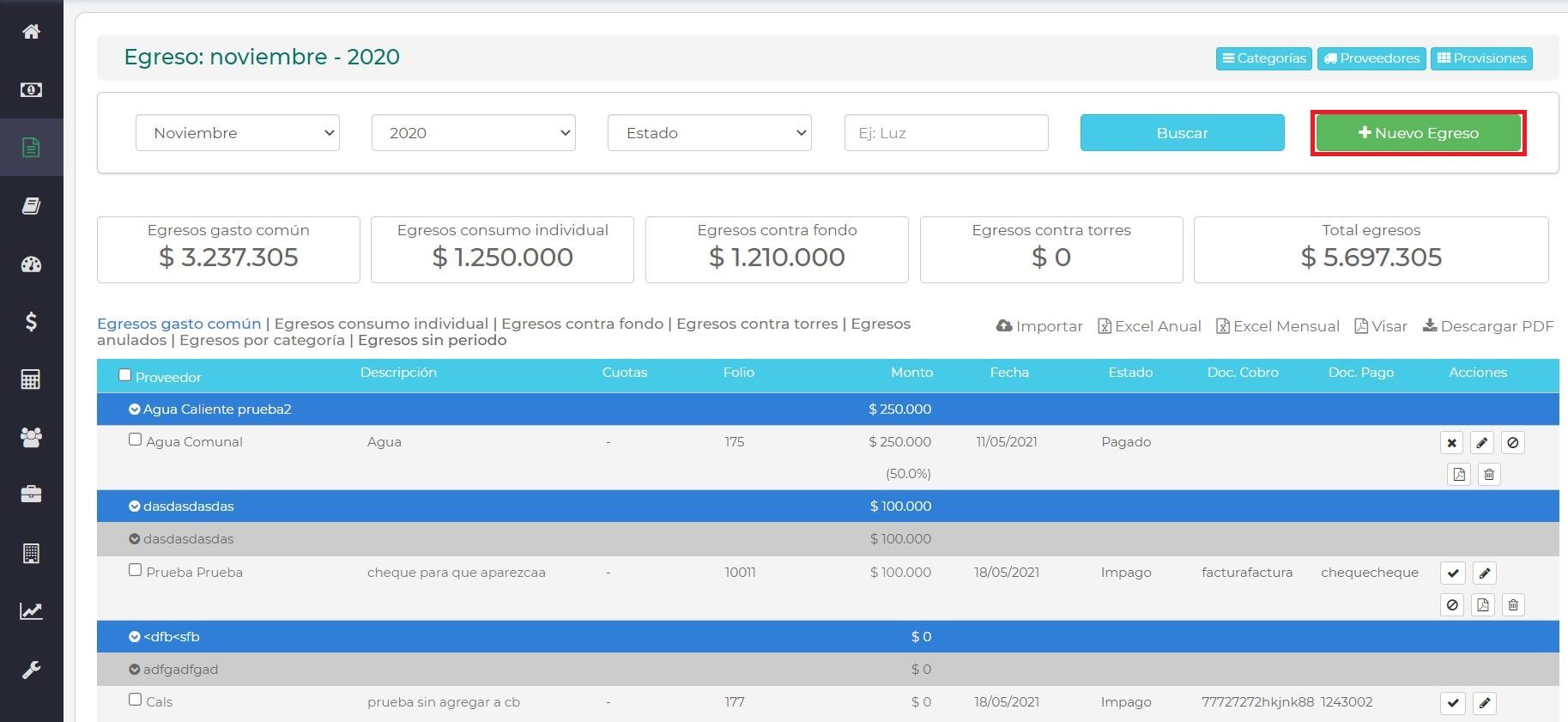
Task: Switch to Egresos contra fondo tab
Action: click(582, 324)
